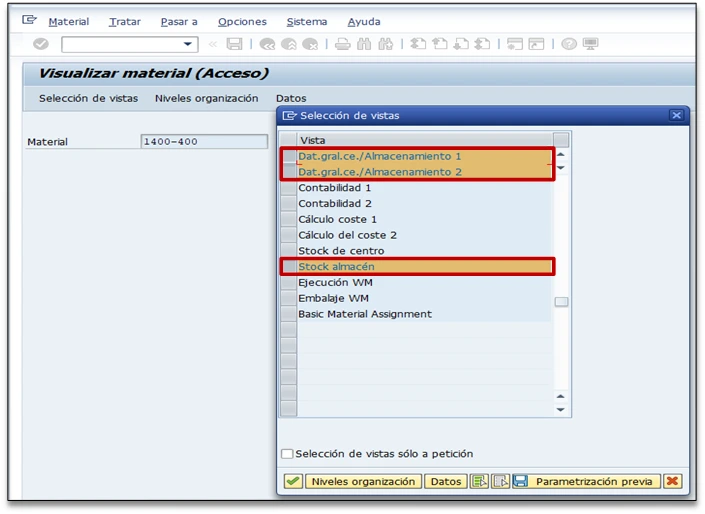705x514 pixels.
Task: Select the Ejecución WM view text
Action: coord(335,282)
